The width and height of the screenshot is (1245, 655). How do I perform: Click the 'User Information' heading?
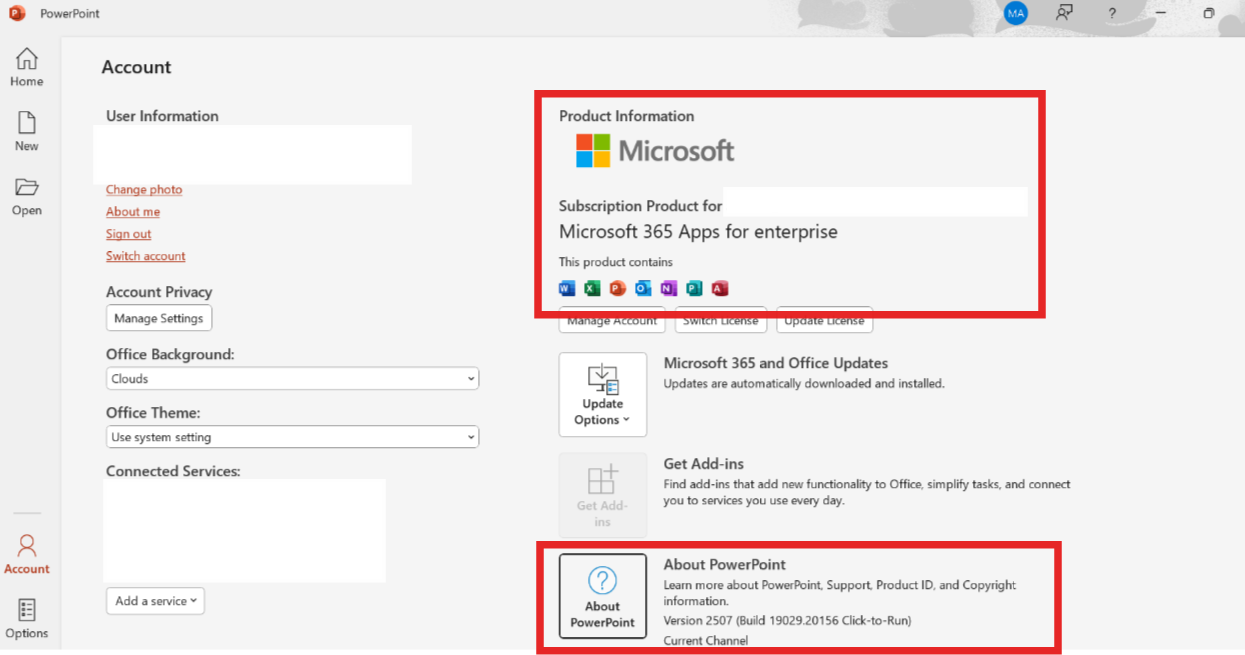(x=162, y=116)
